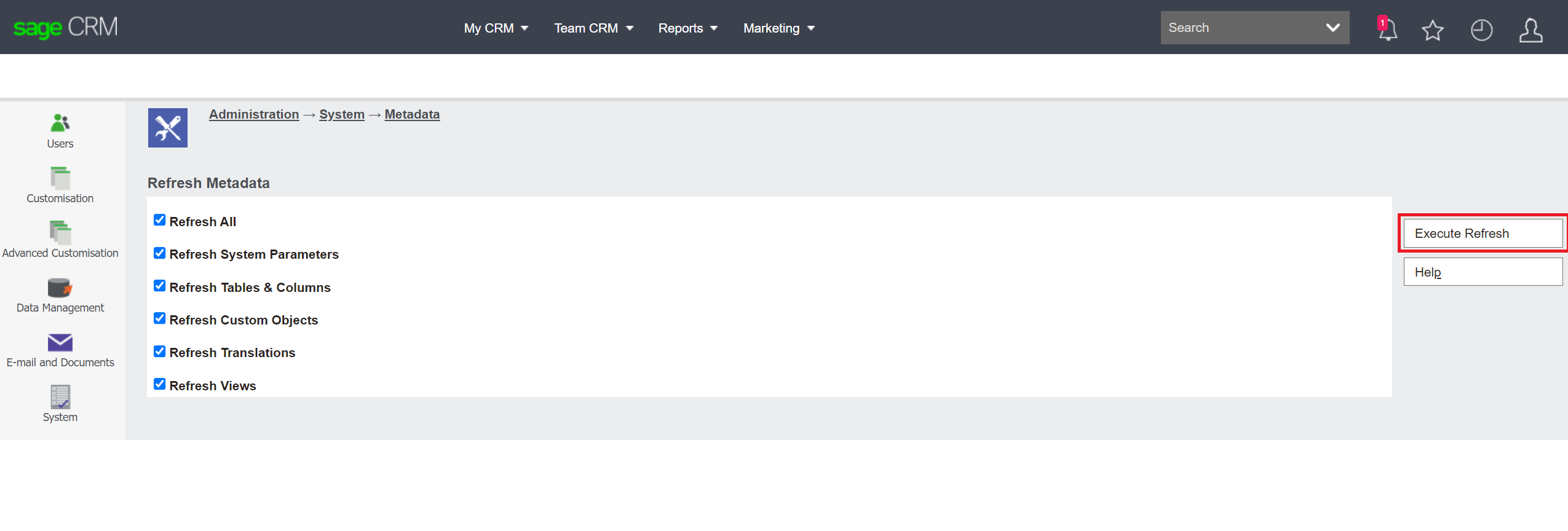Image resolution: width=1568 pixels, height=531 pixels.
Task: Expand the My CRM menu
Action: pyautogui.click(x=496, y=28)
